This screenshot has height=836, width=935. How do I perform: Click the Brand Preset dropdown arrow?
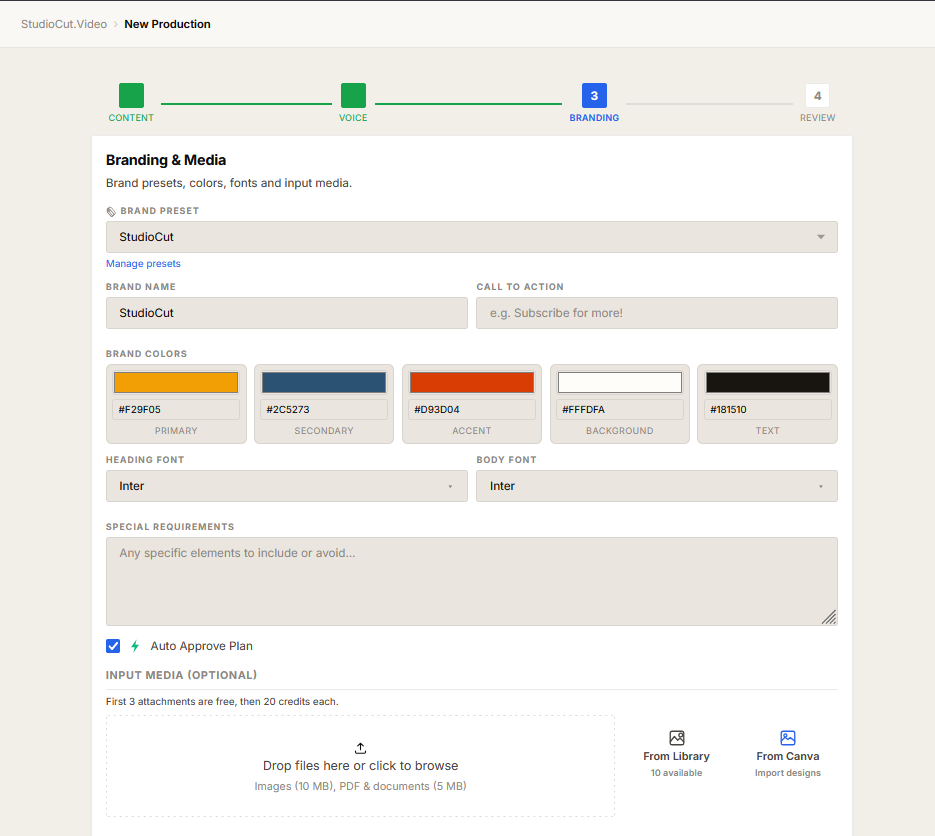(821, 237)
